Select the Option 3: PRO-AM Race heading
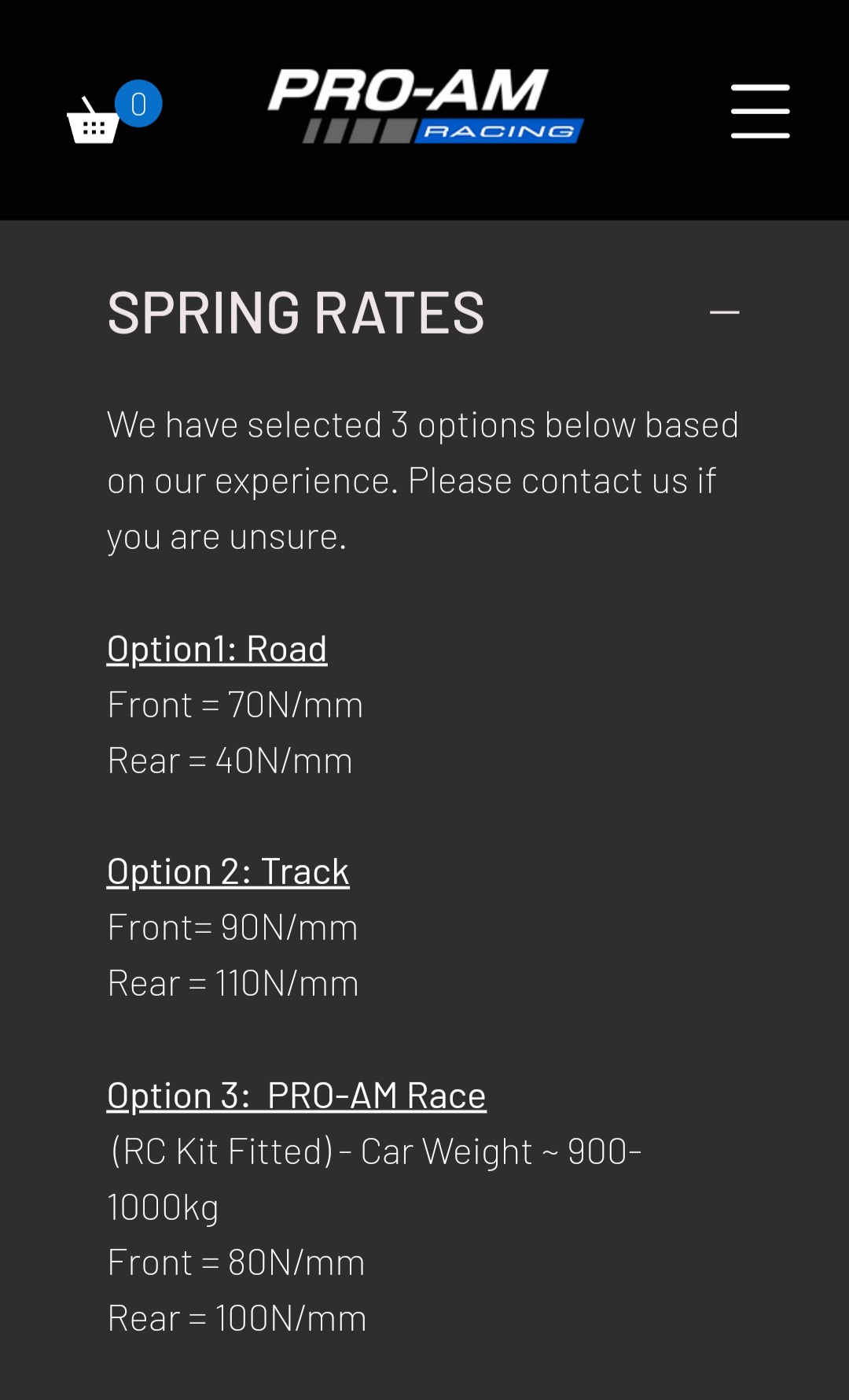 pyautogui.click(x=296, y=1096)
